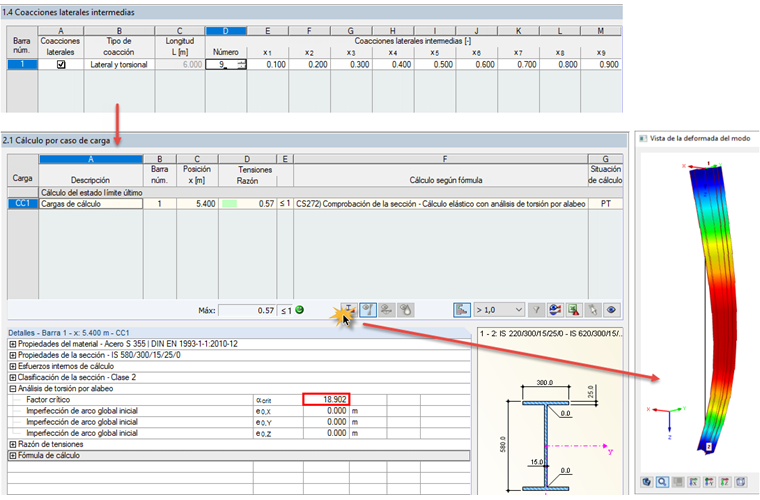Click the Lateral y torsional cell
The width and height of the screenshot is (760, 500).
119,64
